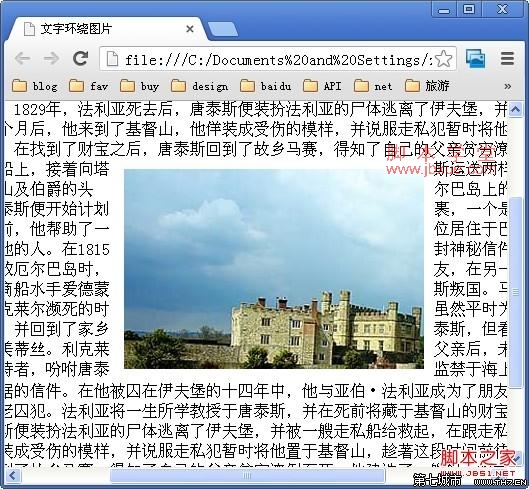Open a new tab with the new-tab button

(223, 29)
